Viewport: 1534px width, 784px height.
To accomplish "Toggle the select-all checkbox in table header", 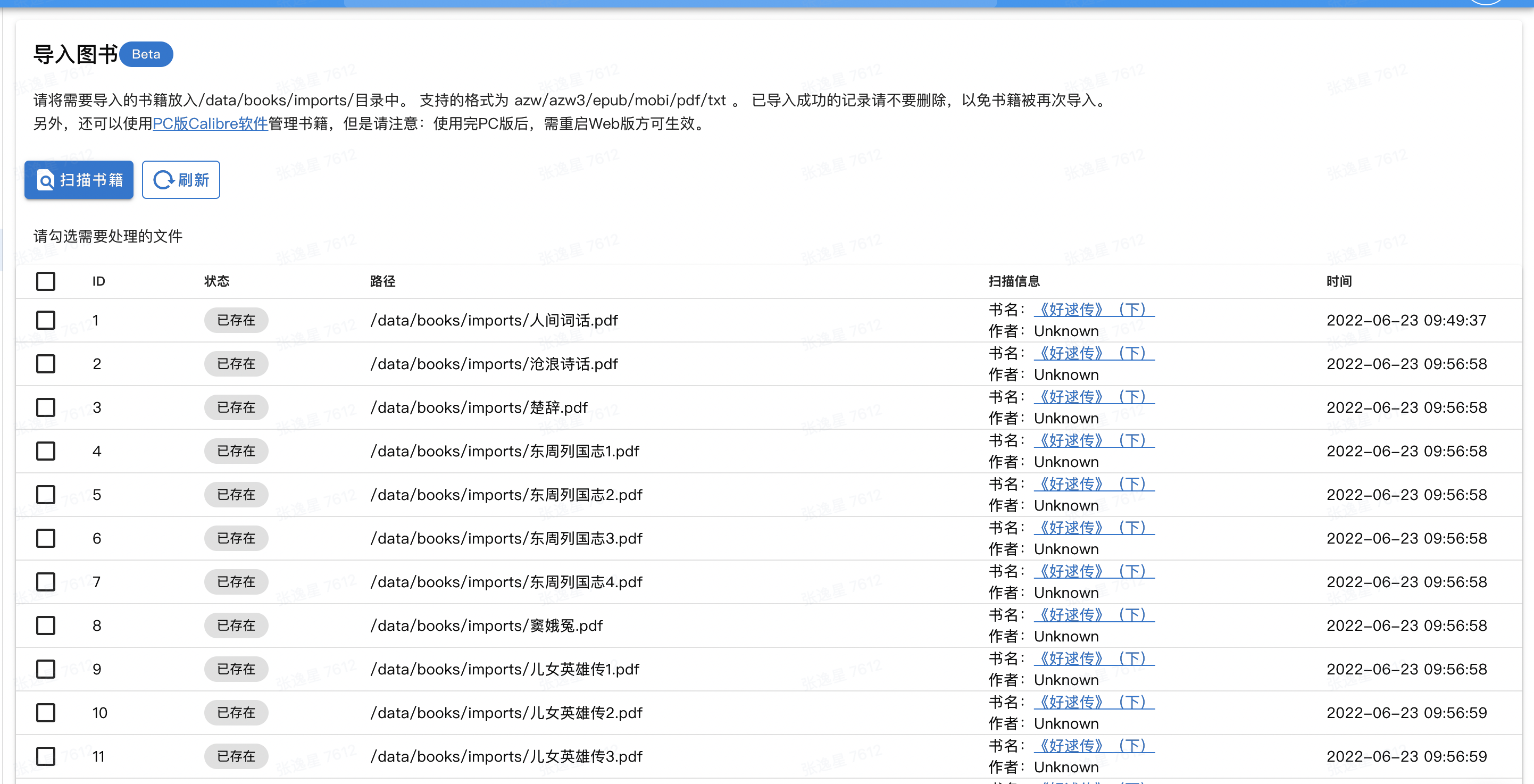I will (45, 281).
